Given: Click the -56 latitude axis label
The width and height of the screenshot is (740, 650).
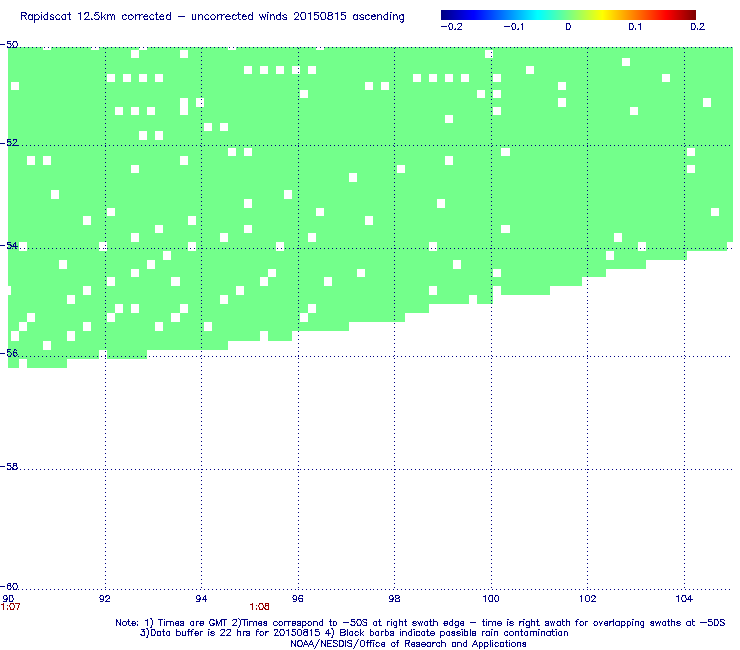Looking at the screenshot, I should click(x=9, y=353).
